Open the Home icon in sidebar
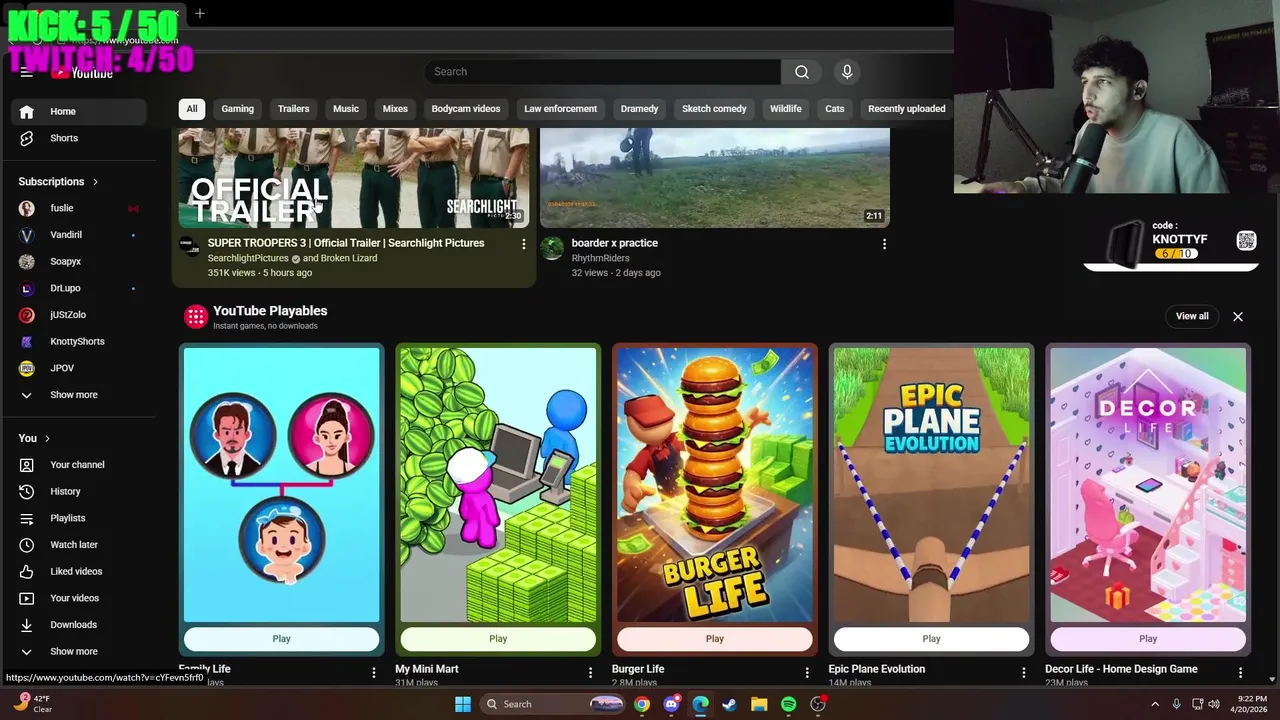This screenshot has width=1280, height=720. pyautogui.click(x=27, y=112)
